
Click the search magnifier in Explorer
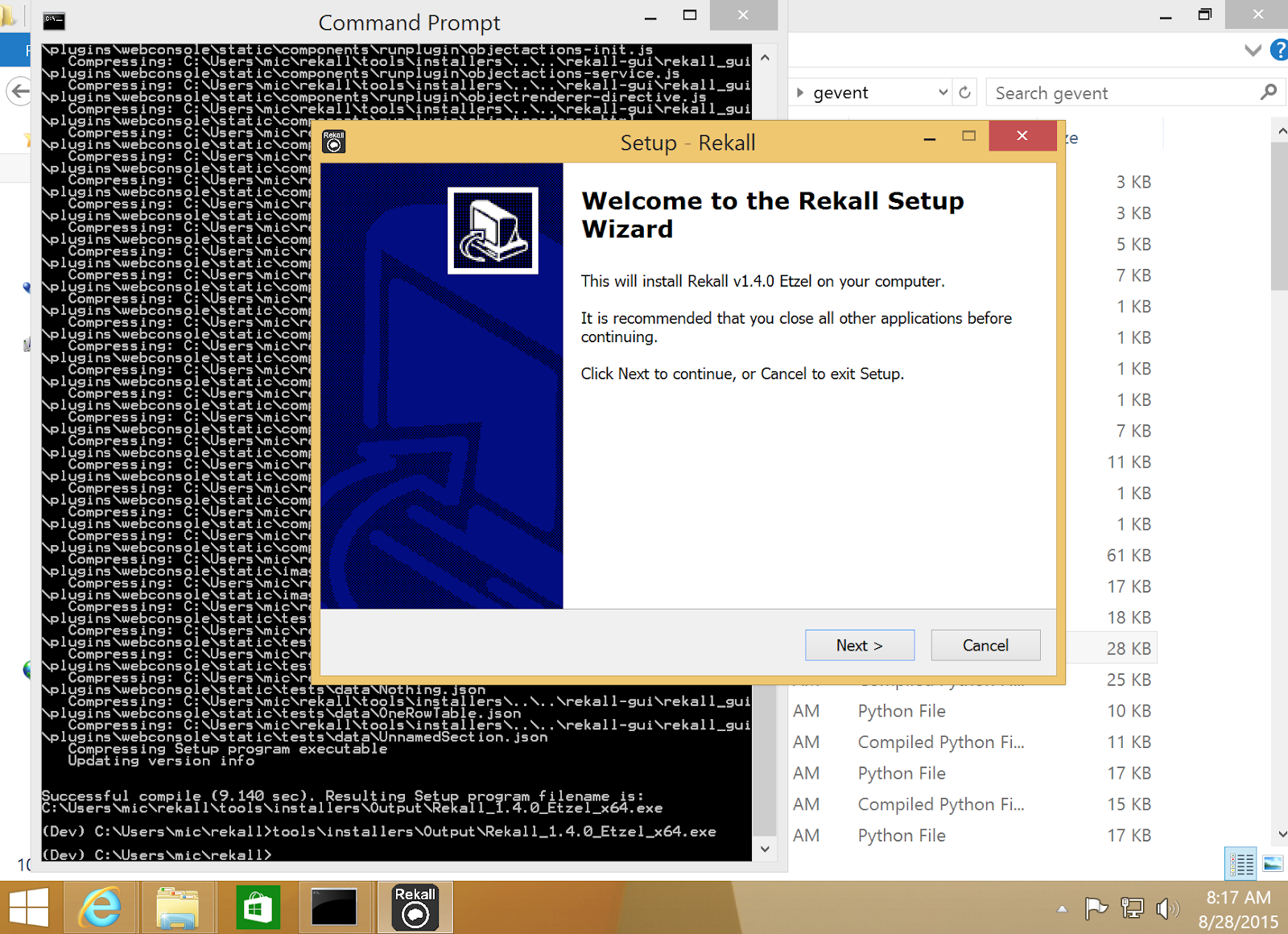pos(1269,93)
